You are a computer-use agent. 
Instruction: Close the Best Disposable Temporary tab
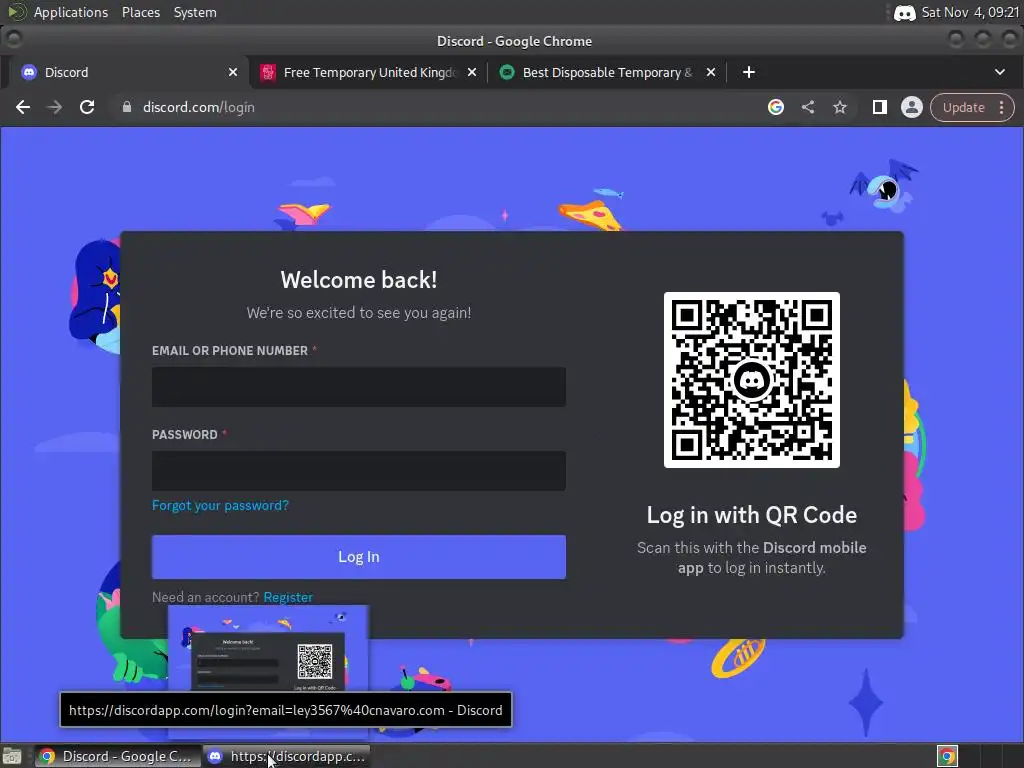[x=711, y=72]
